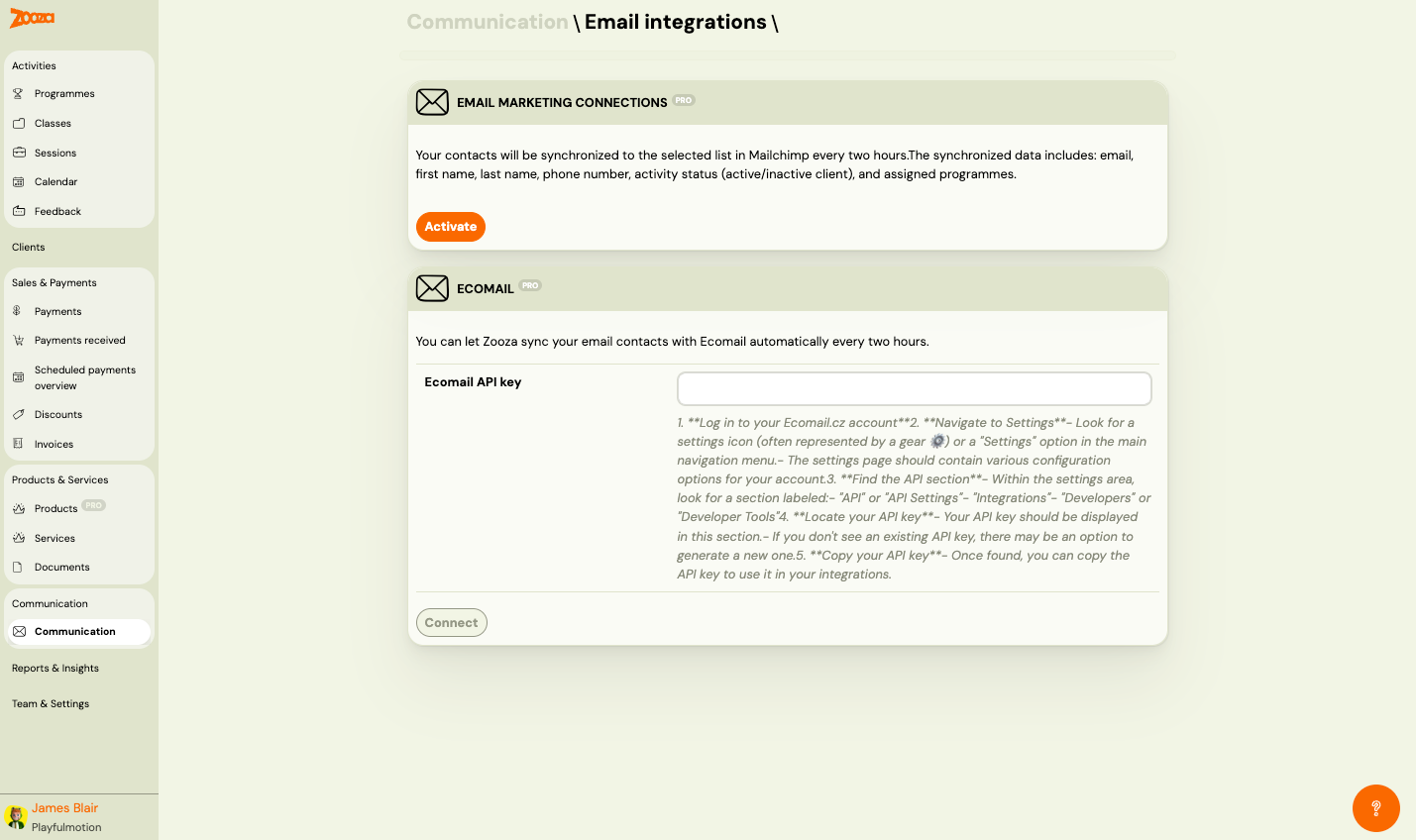The width and height of the screenshot is (1416, 840).
Task: Open Programmes in the sidebar
Action: coord(79,93)
